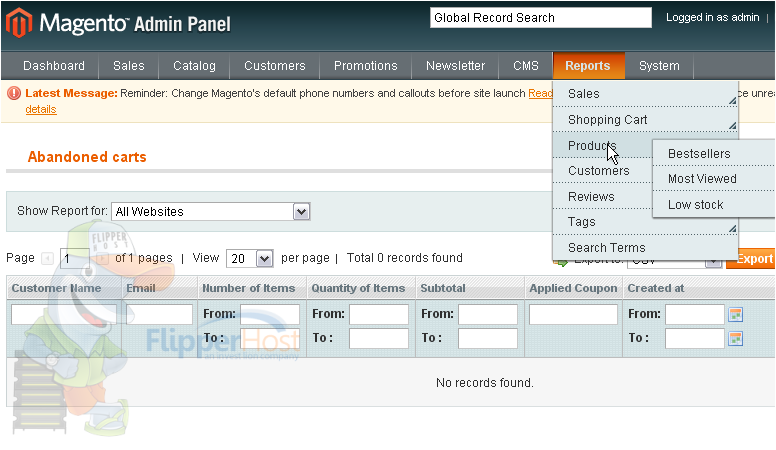
Task: Select Reviews in Reports dropdown
Action: [603, 197]
